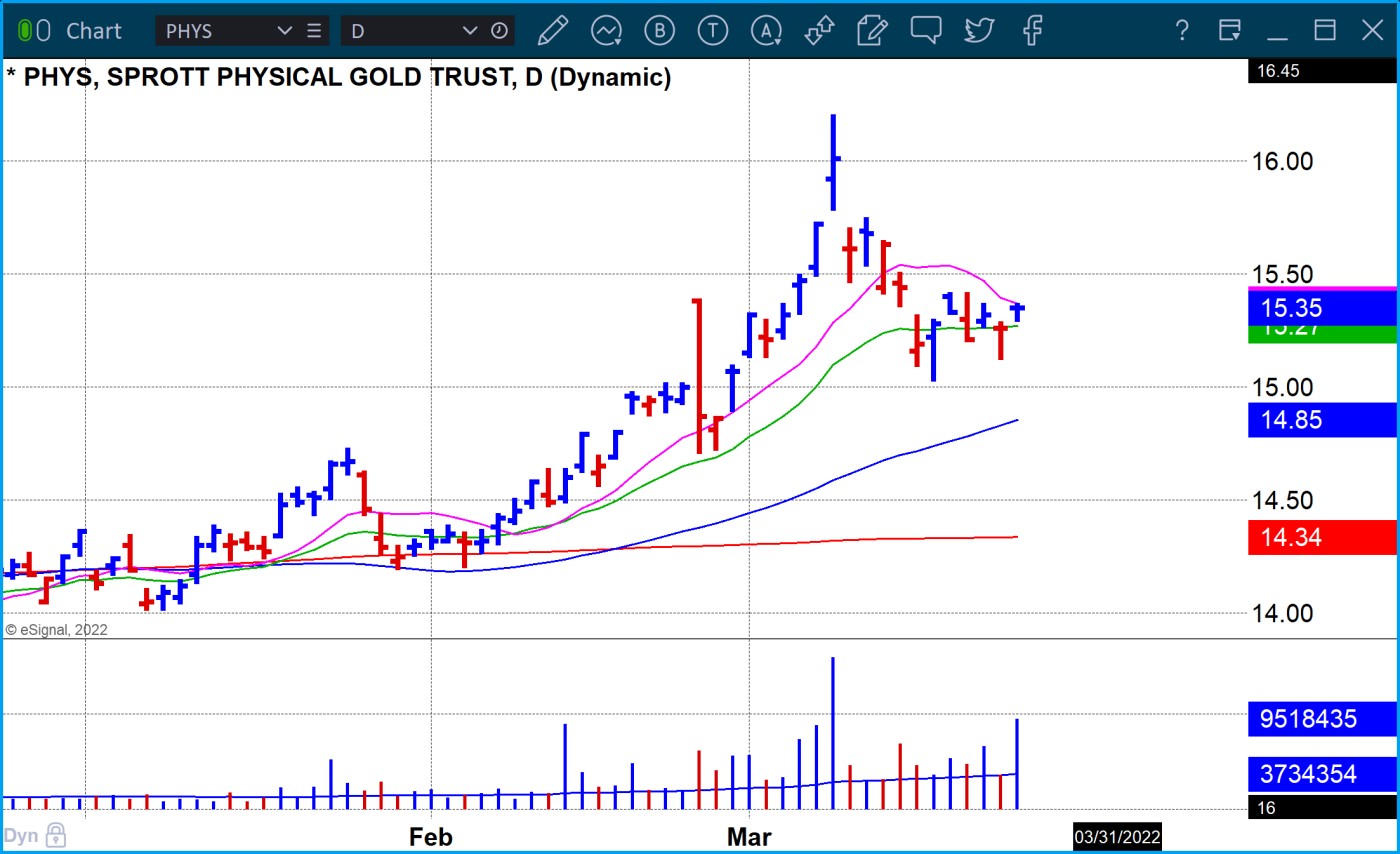1400x854 pixels.
Task: Open the edit note icon
Action: click(x=873, y=30)
